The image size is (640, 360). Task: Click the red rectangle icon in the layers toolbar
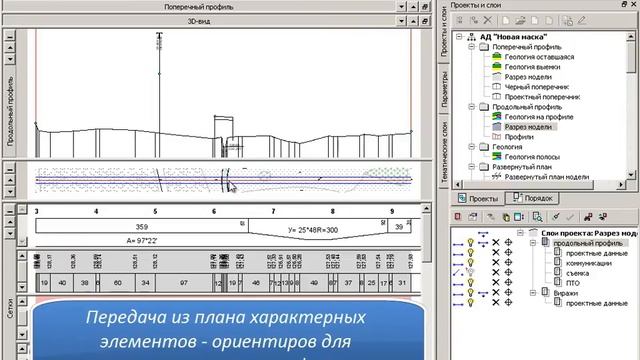458,217
